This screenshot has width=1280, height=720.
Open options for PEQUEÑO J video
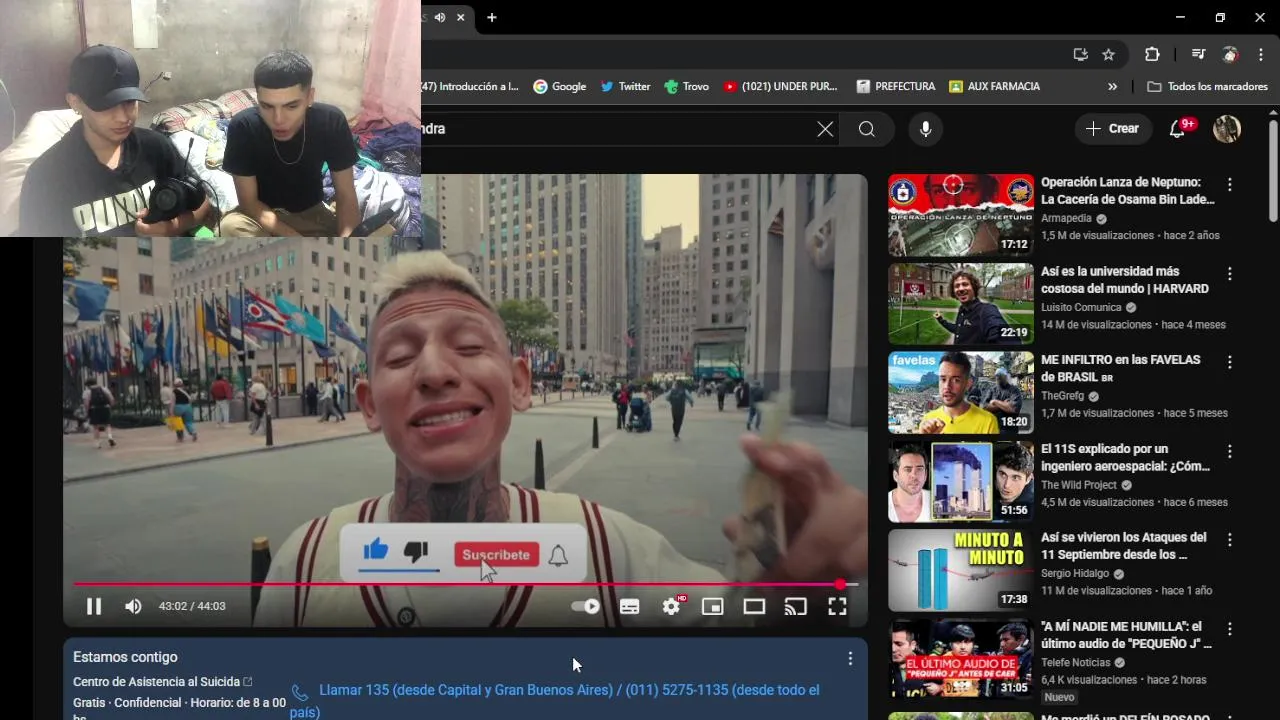point(1230,629)
